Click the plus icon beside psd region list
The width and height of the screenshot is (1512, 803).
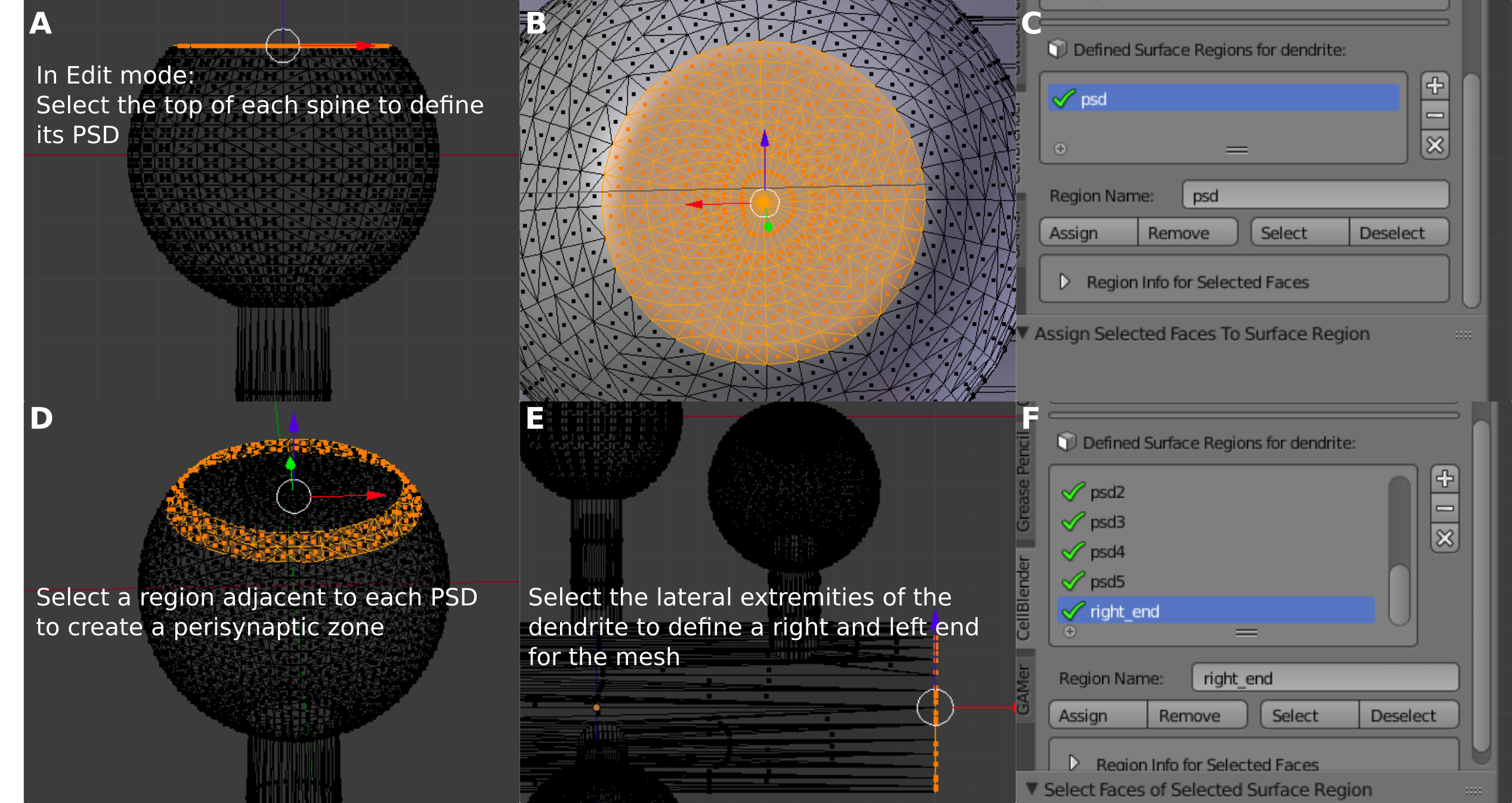tap(1434, 85)
